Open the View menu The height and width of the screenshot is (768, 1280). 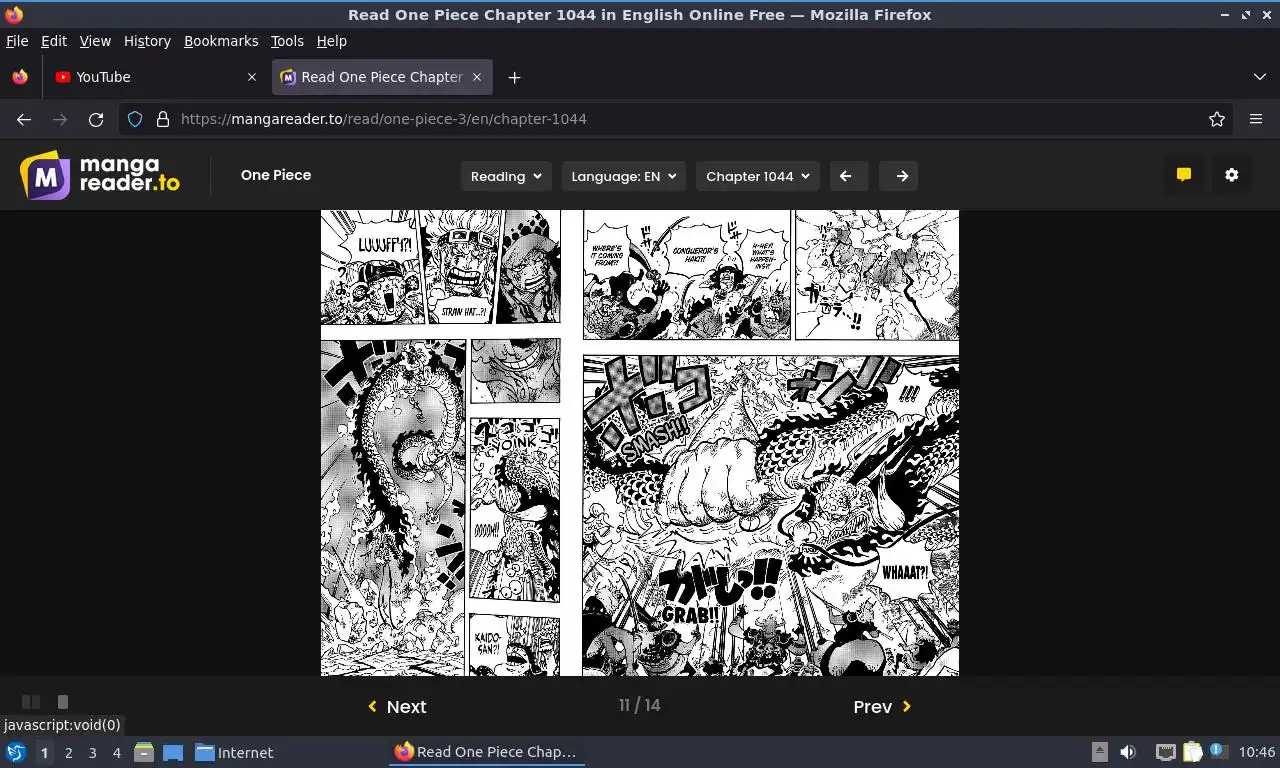95,41
